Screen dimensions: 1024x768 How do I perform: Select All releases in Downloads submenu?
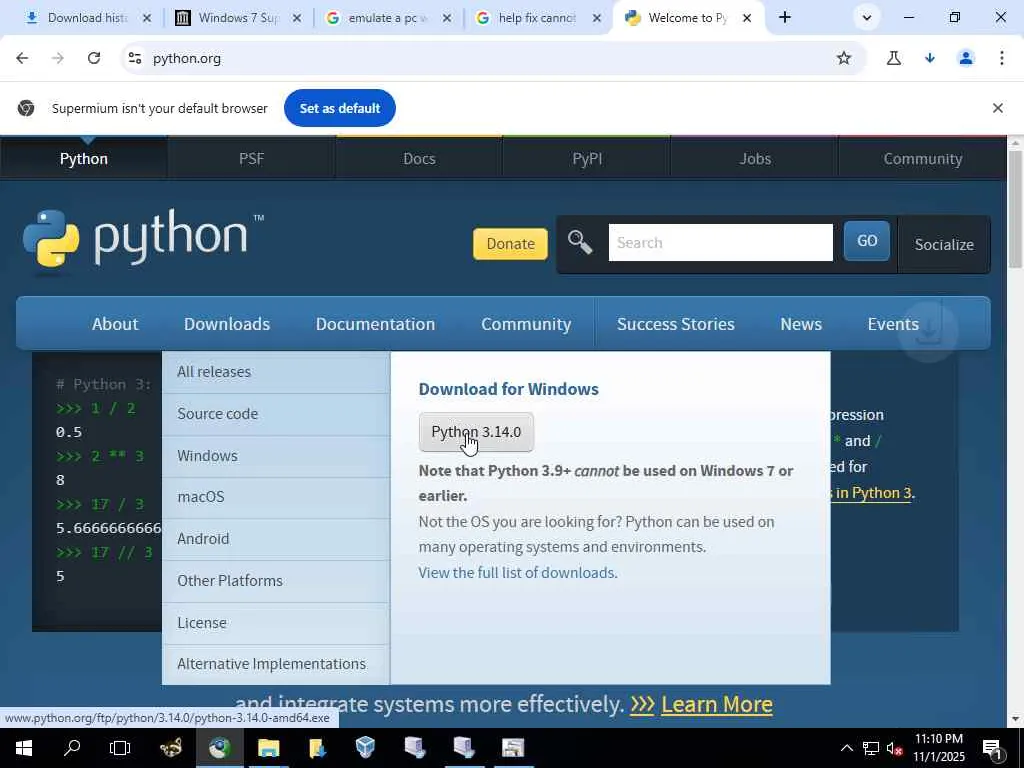[x=276, y=372]
